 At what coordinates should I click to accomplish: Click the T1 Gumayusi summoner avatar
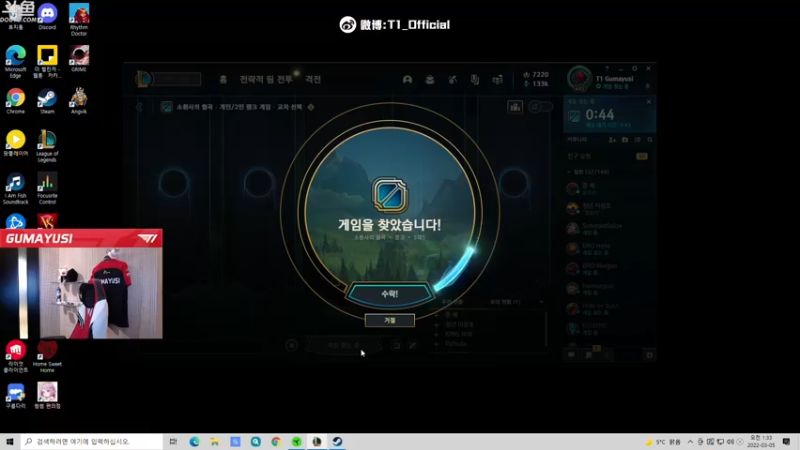580,79
